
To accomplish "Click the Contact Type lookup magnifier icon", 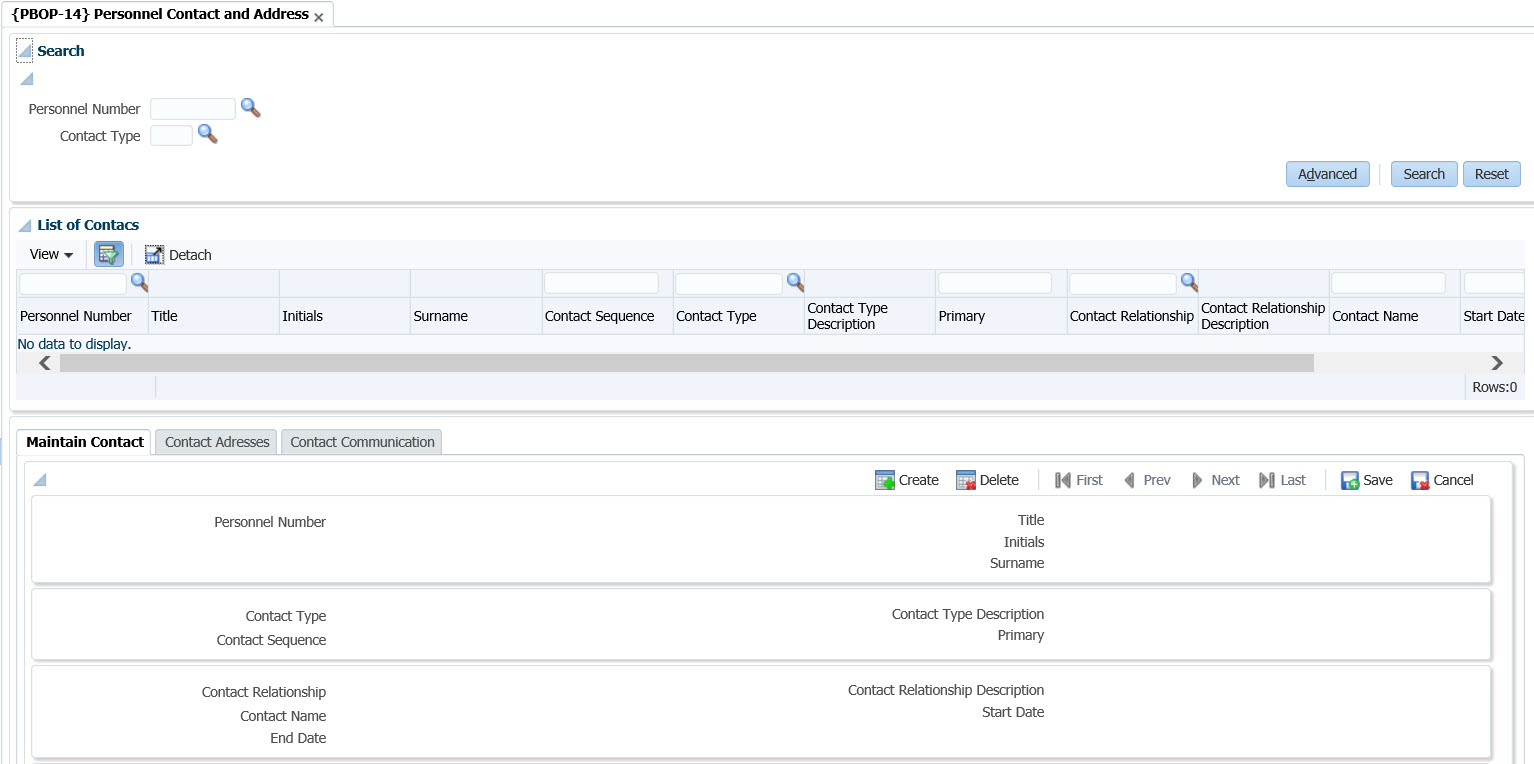I will tap(207, 134).
